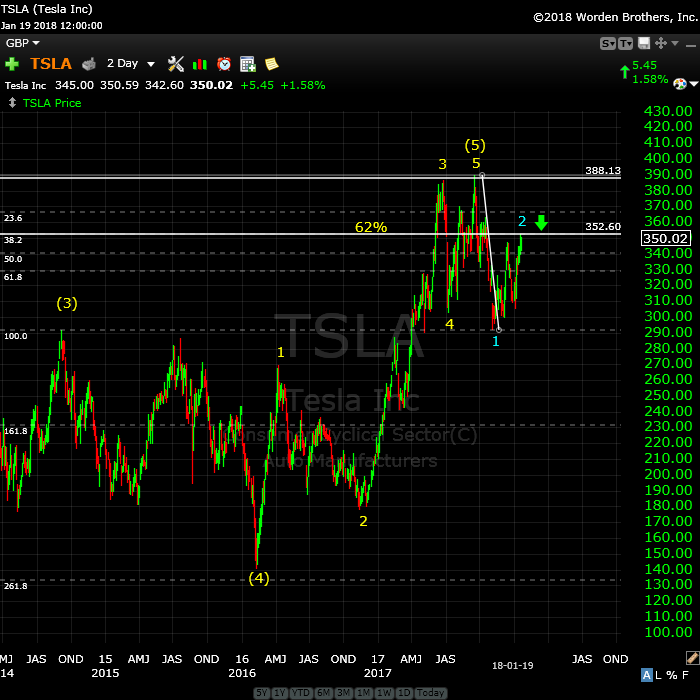This screenshot has height=700, width=700.
Task: Click the 100.00 price axis label
Action: coord(668,632)
